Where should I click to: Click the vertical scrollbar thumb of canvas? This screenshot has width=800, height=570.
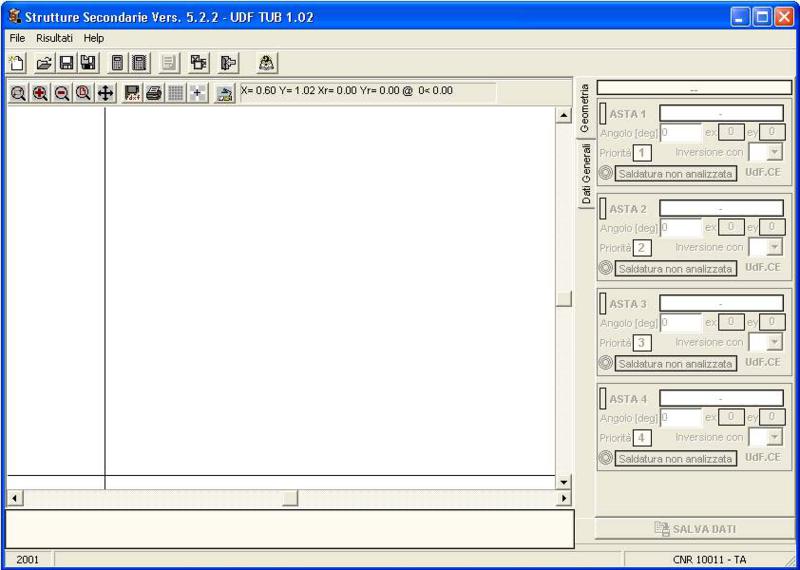click(x=564, y=299)
